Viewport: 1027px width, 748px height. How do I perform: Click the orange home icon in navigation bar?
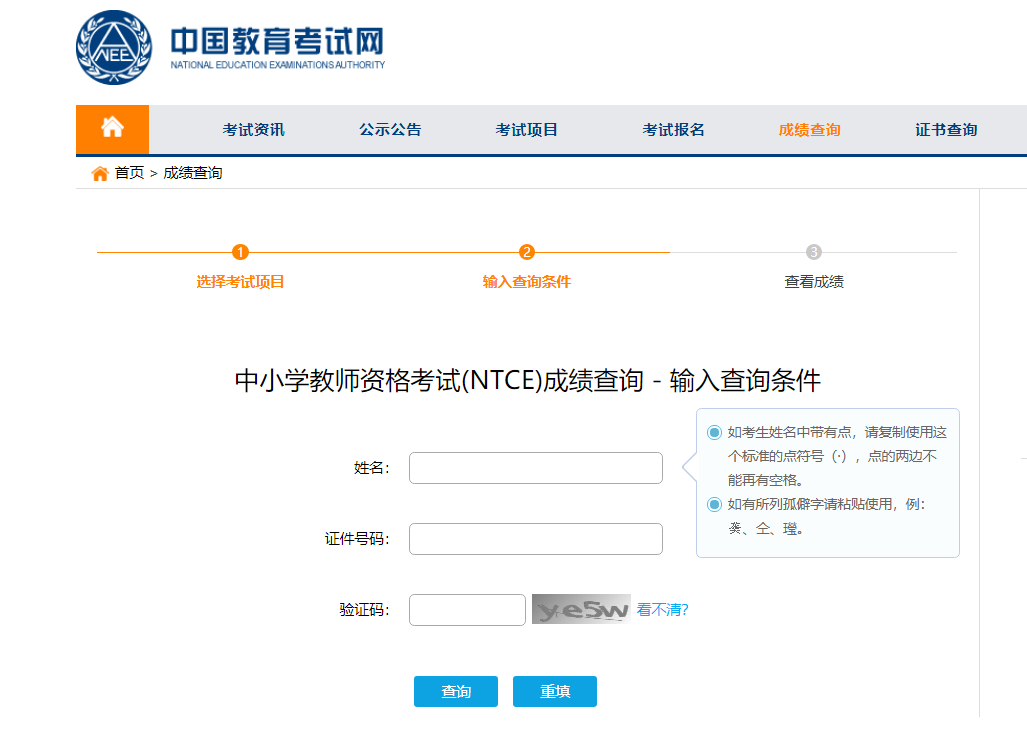click(x=112, y=129)
